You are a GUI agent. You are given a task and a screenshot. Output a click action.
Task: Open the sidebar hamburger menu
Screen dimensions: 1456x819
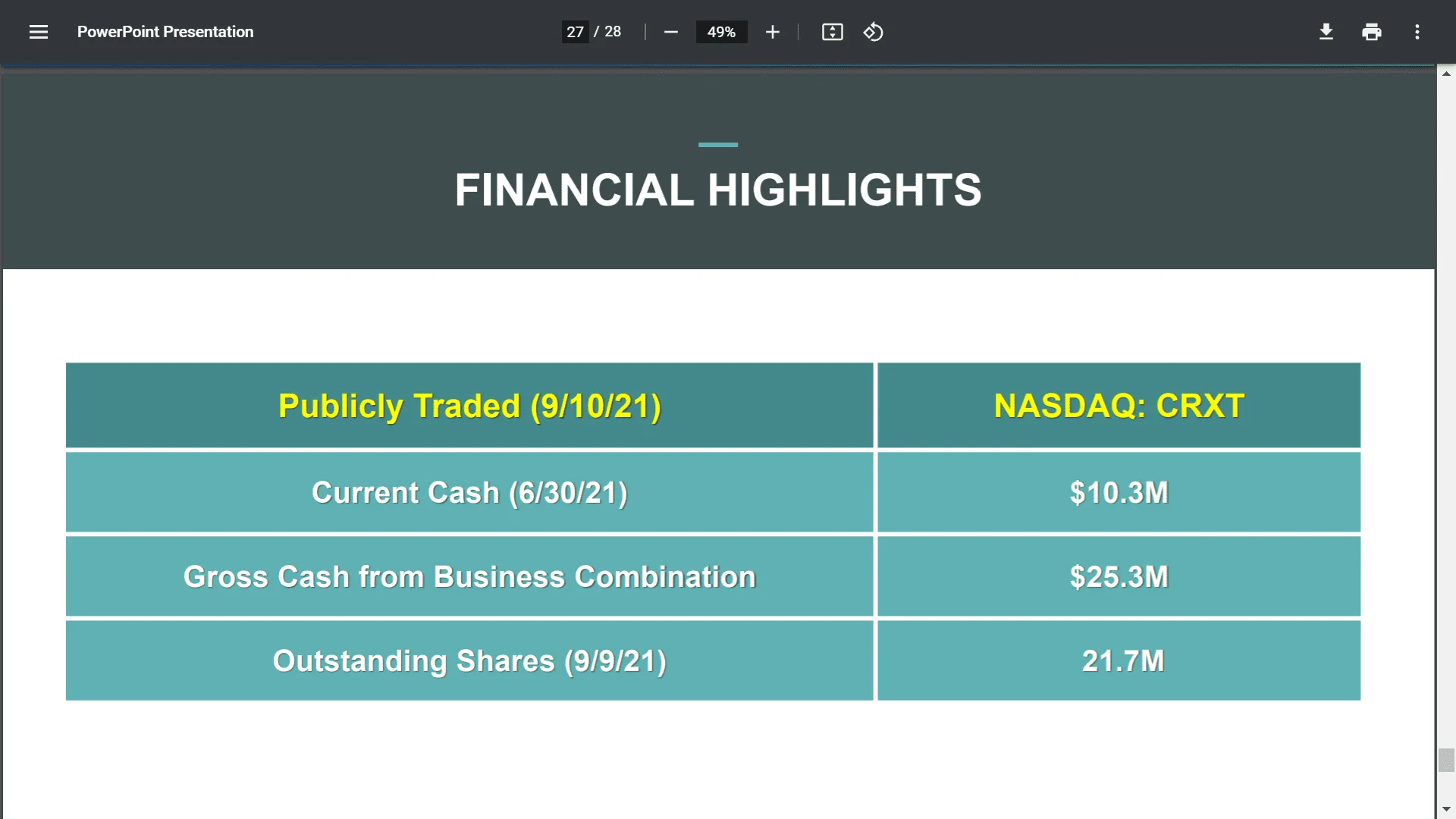point(39,32)
